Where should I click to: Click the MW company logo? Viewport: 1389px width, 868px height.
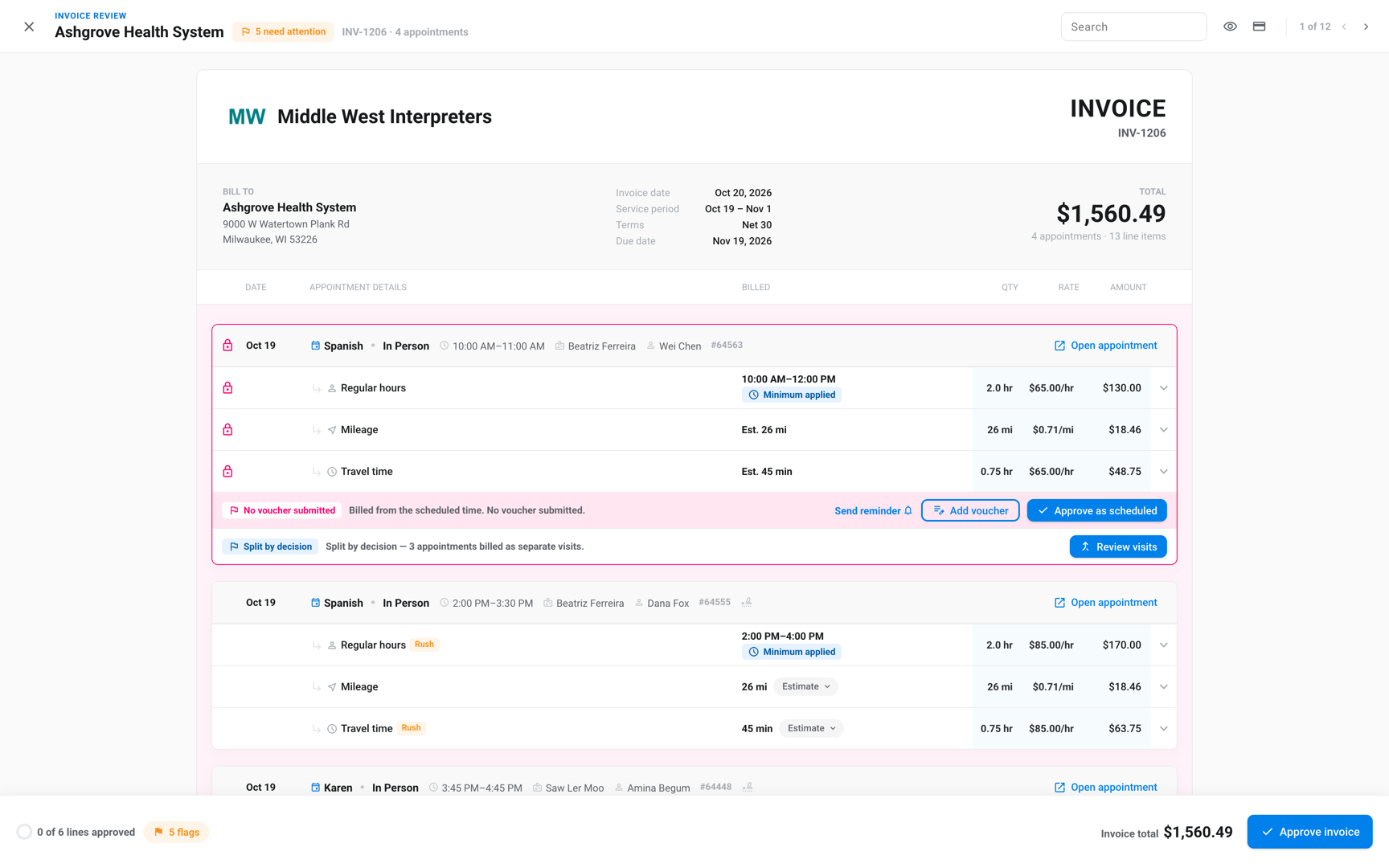[x=247, y=117]
